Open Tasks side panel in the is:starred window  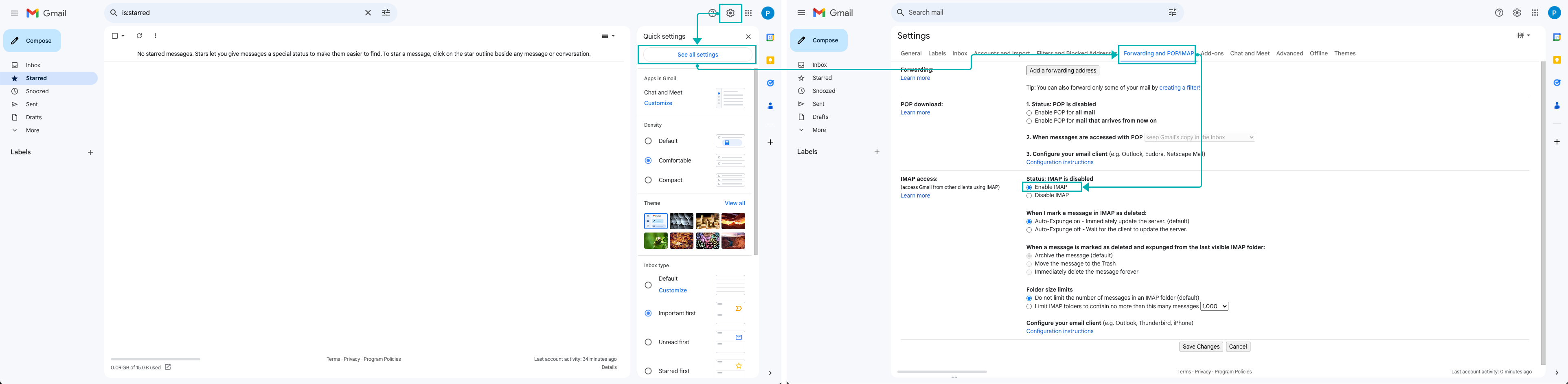770,83
